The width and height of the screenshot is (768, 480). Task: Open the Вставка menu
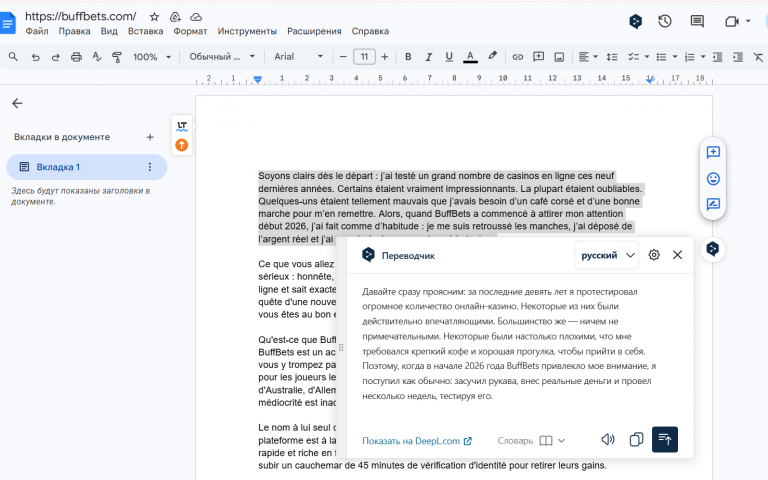point(145,31)
